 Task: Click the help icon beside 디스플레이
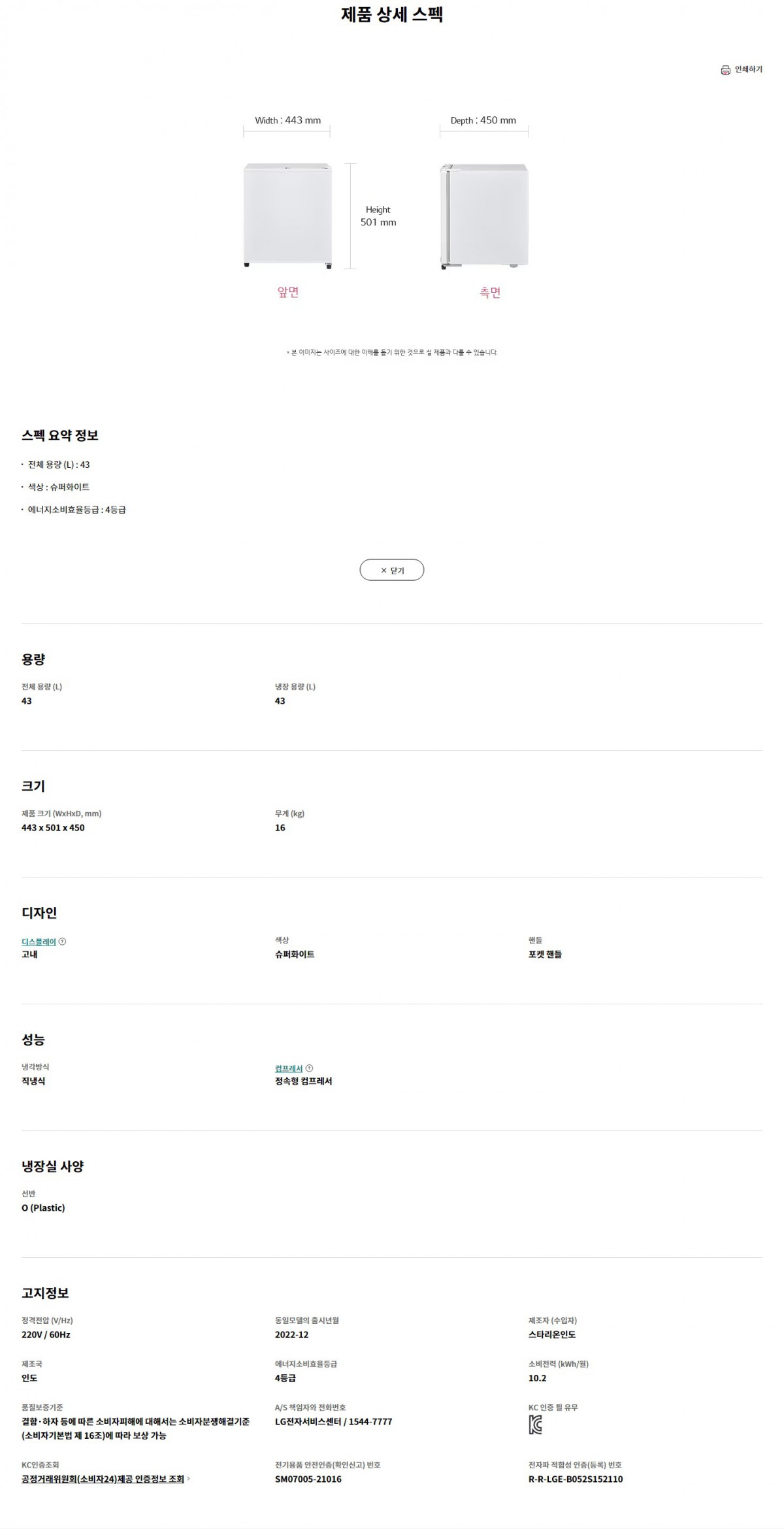63,942
